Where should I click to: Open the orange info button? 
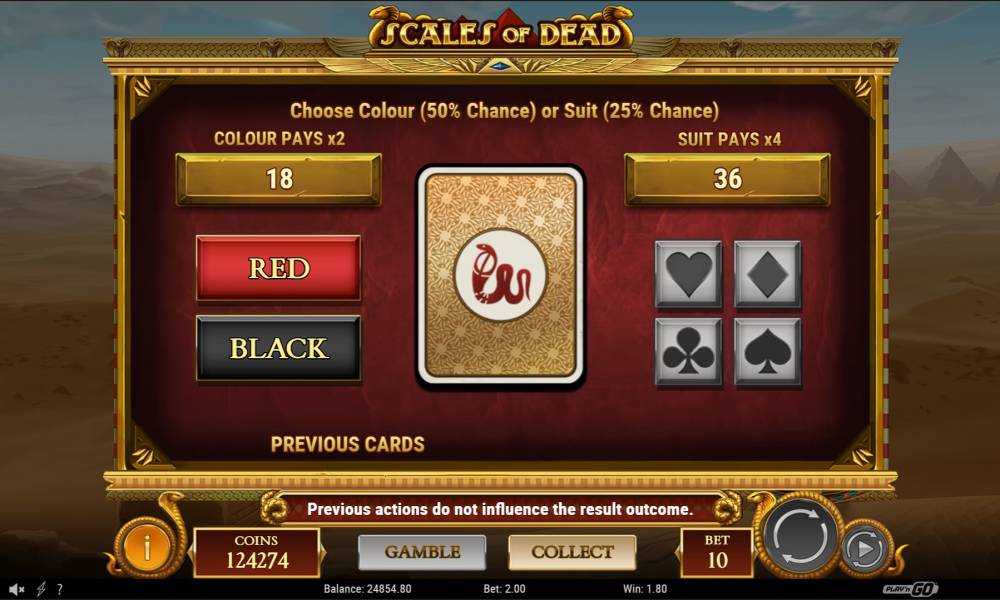(x=147, y=547)
